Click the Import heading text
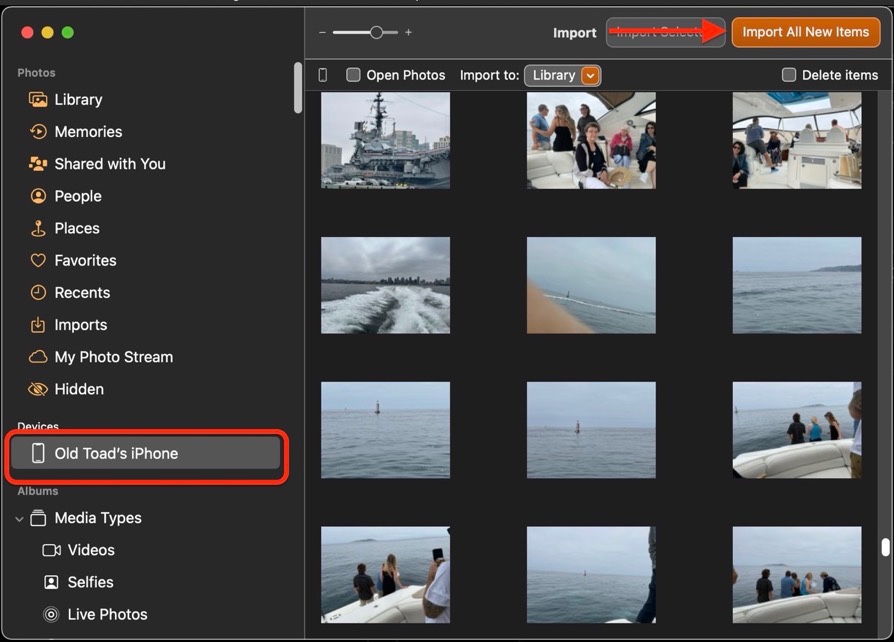 575,33
